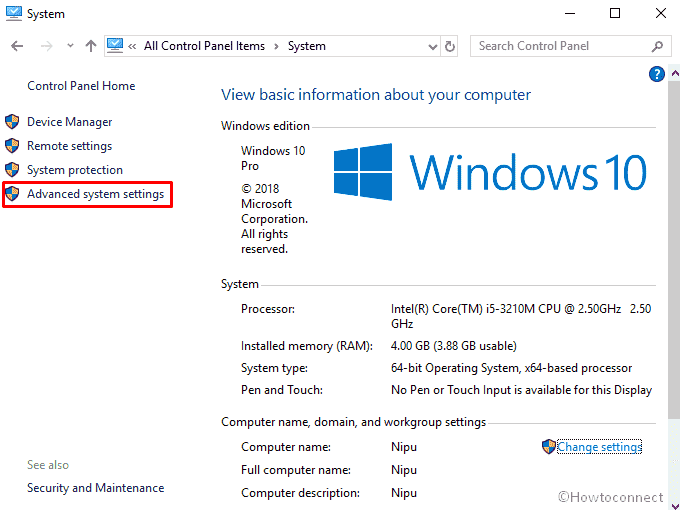Click the Computer description value Nipu
This screenshot has height=510, width=680.
pyautogui.click(x=404, y=493)
